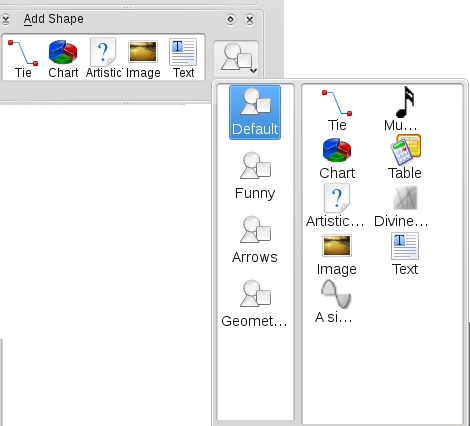Screen dimensions: 470x426
Task: Select Chart shape in popup grid
Action: tap(337, 159)
